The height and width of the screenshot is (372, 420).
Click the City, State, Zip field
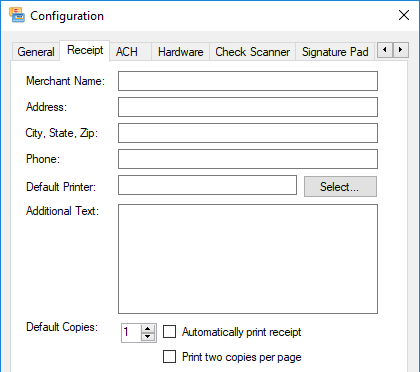pyautogui.click(x=248, y=133)
